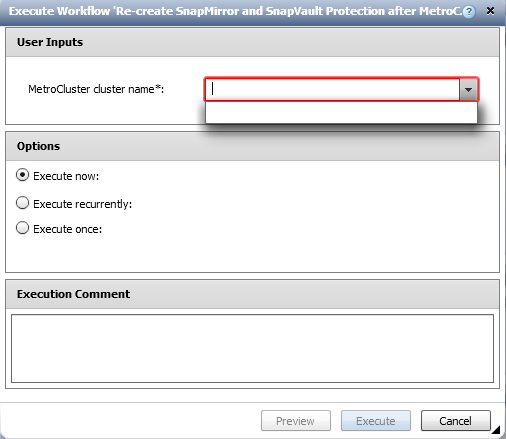This screenshot has height=439, width=506.
Task: Close the Execute Workflow dialog
Action: (x=490, y=11)
